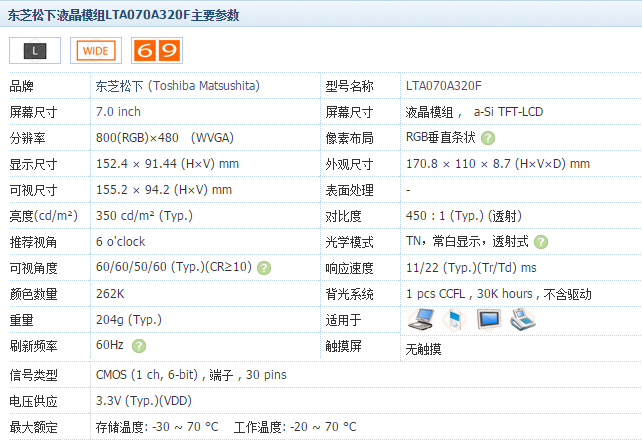This screenshot has height=442, width=642.
Task: Select the portable media player application icon
Action: [x=455, y=320]
